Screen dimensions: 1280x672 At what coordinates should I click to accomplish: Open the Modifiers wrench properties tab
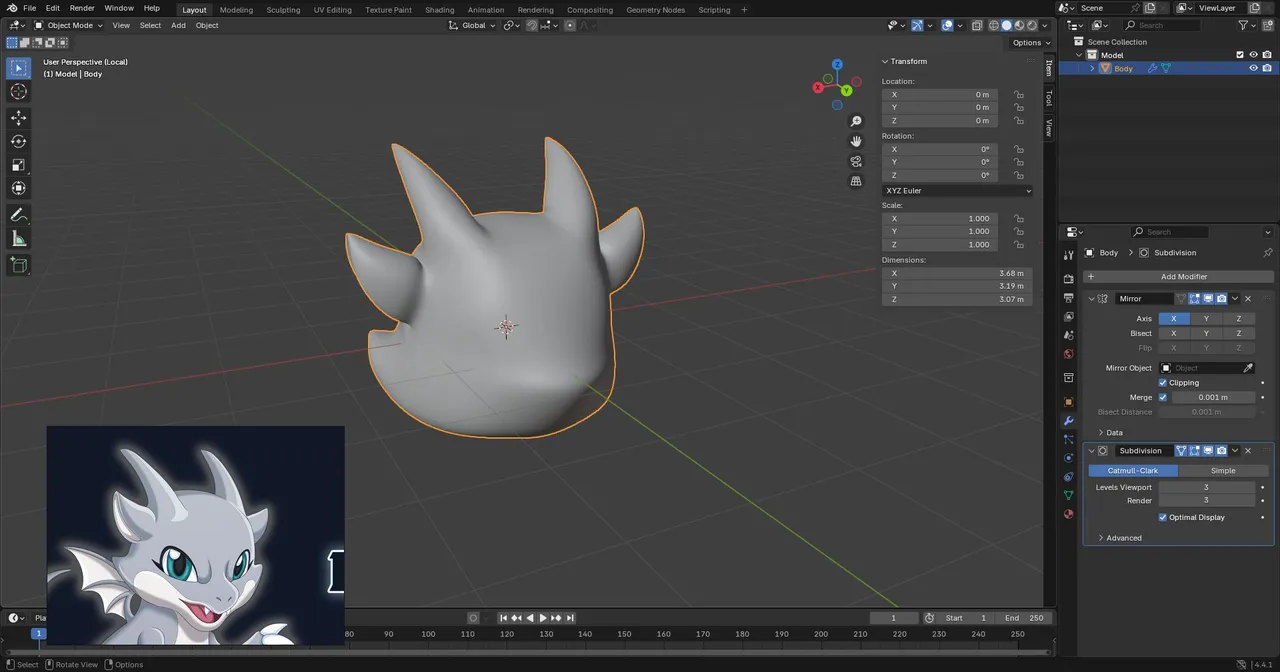[1068, 421]
